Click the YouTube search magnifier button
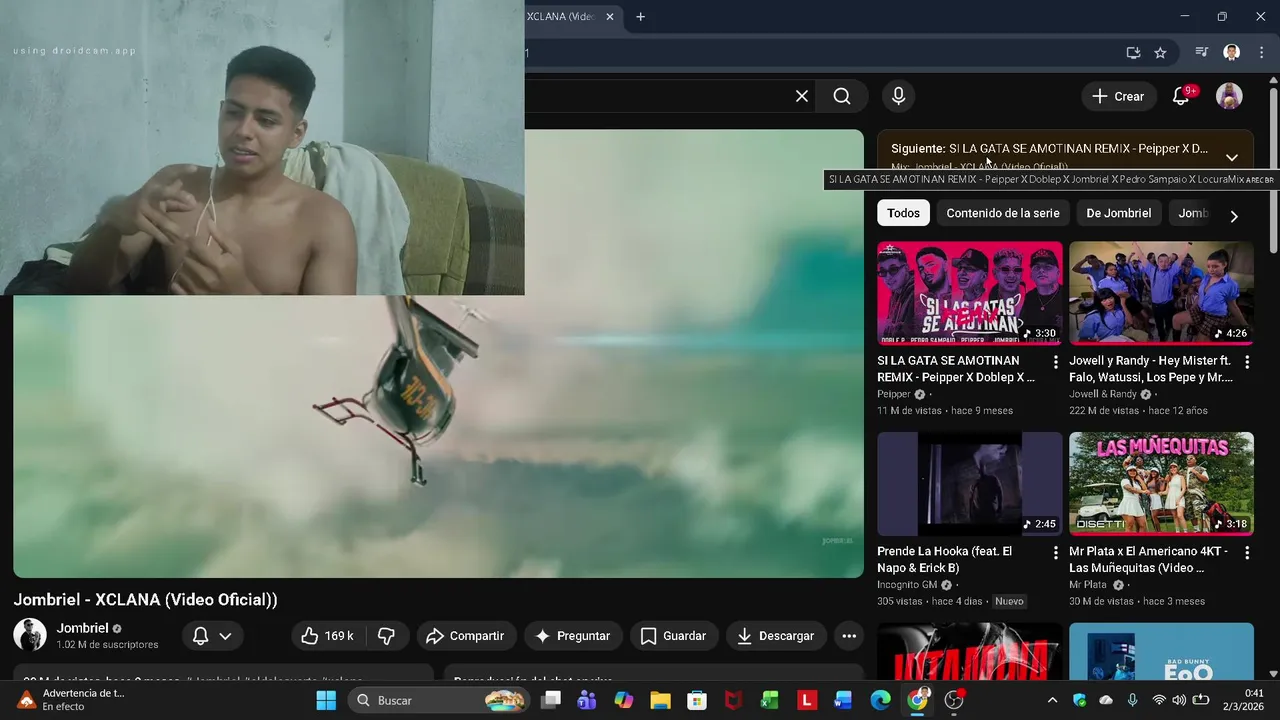Viewport: 1280px width, 720px height. tap(842, 96)
